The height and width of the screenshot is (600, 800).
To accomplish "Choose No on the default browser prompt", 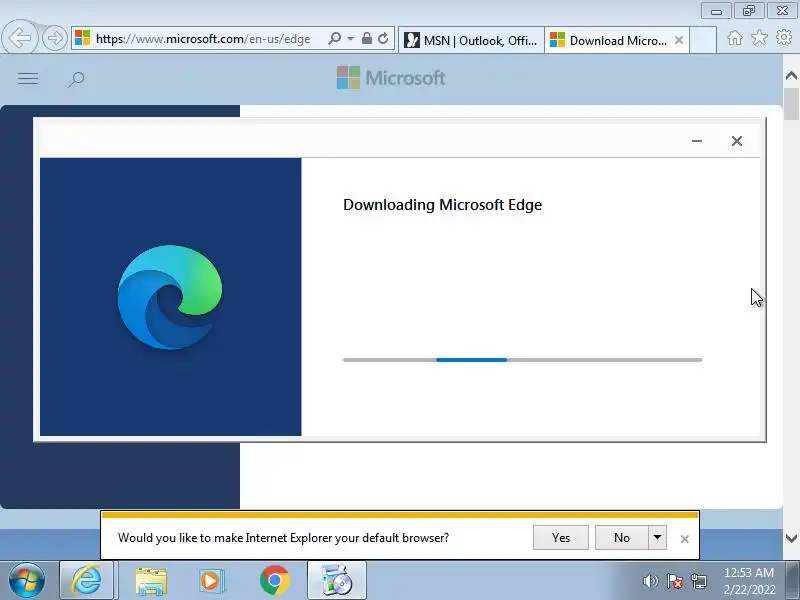I will 621,538.
